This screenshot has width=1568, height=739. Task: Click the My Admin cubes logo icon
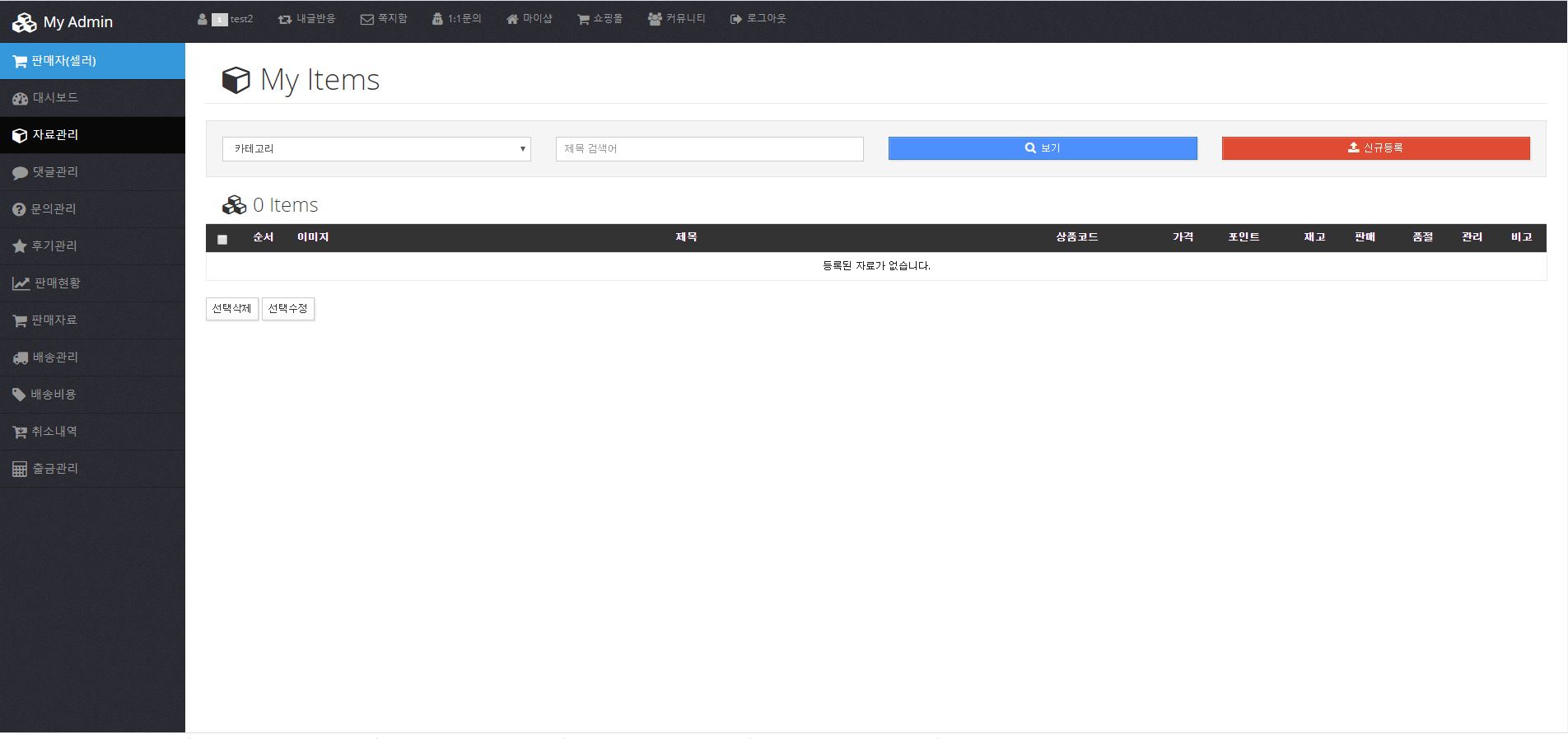pyautogui.click(x=24, y=22)
